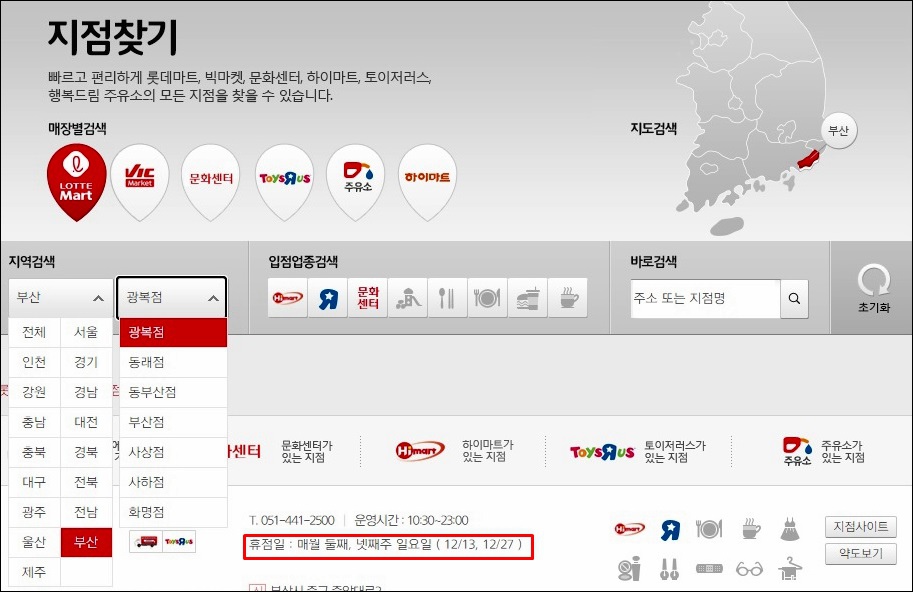Viewport: 913px width, 592px height.
Task: Select 충남 in region list
Action: [x=34, y=422]
